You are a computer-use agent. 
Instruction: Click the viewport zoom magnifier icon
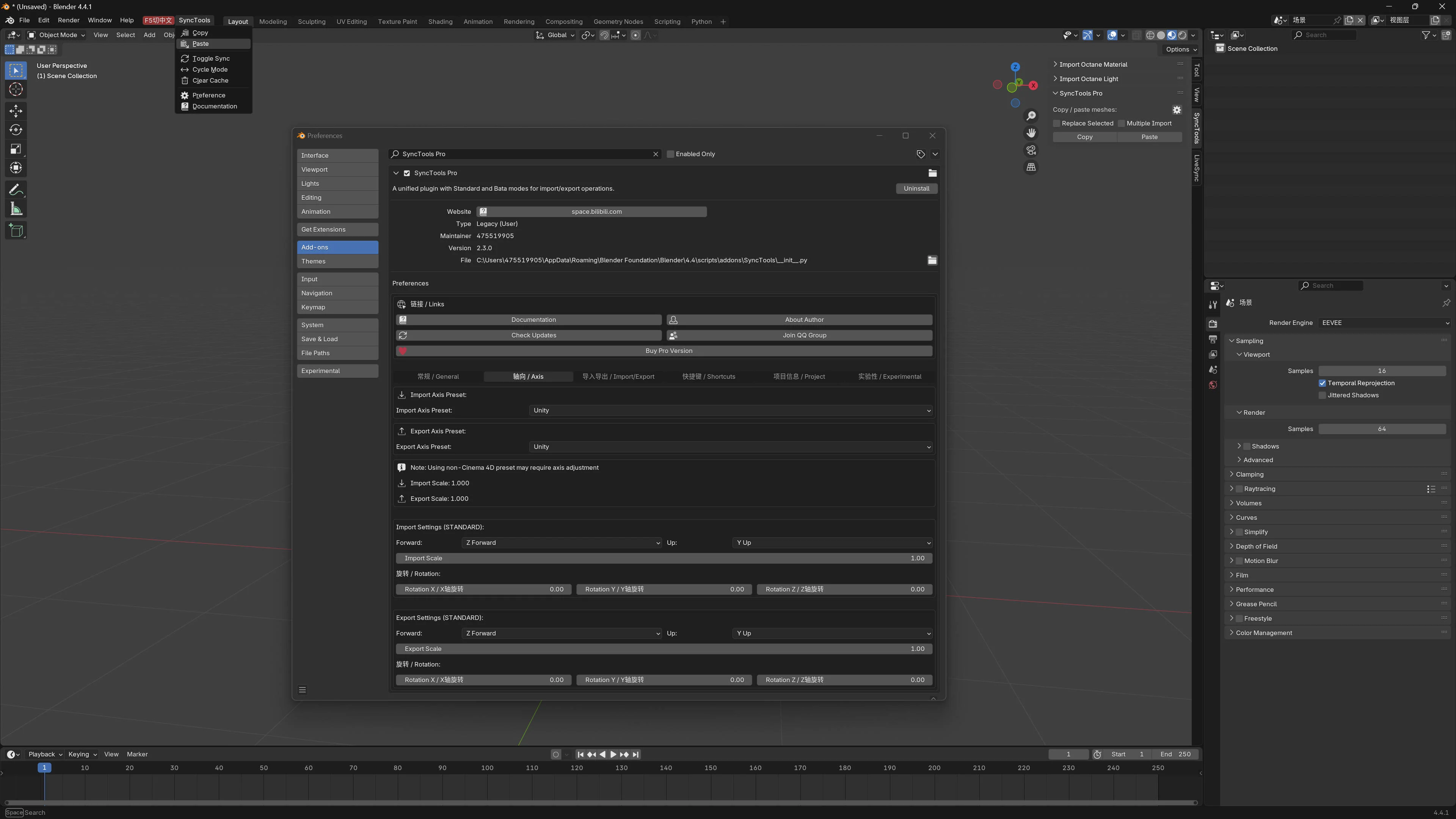point(1031,116)
